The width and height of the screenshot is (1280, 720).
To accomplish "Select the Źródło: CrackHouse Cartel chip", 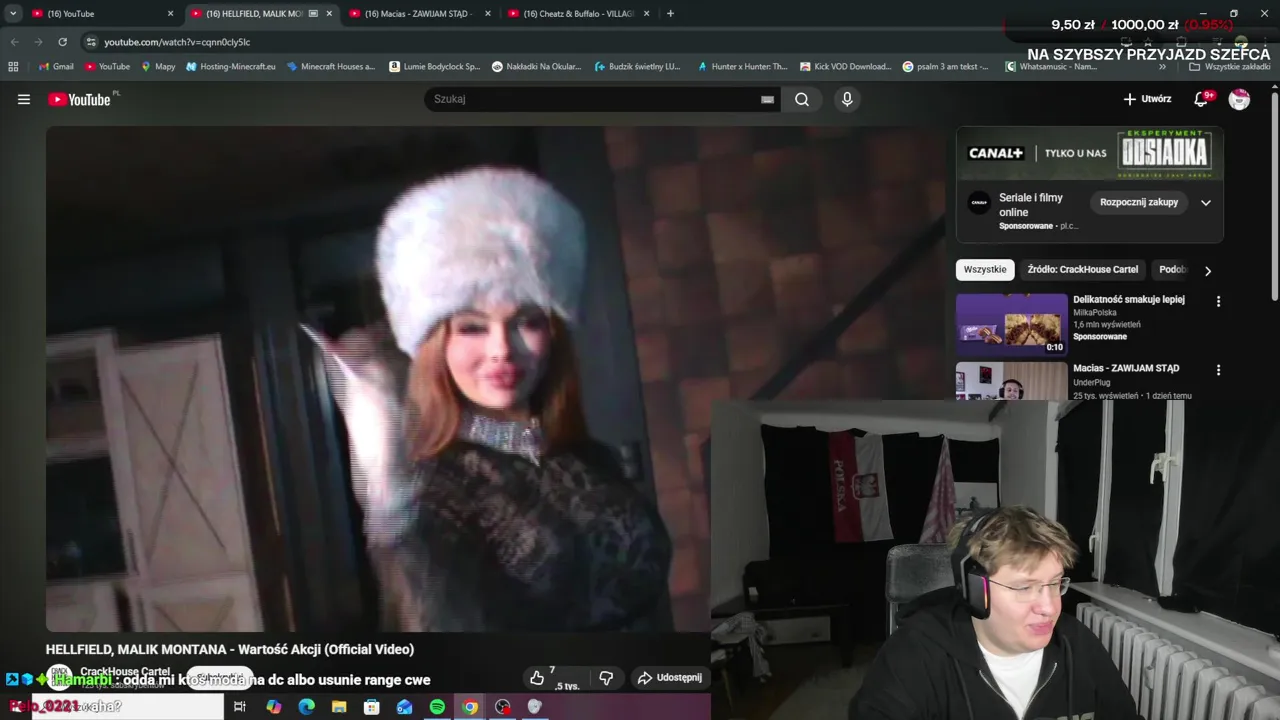I will pyautogui.click(x=1082, y=270).
